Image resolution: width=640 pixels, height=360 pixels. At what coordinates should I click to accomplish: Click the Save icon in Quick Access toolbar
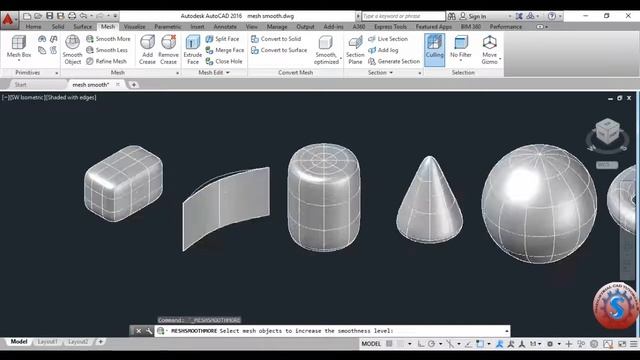tap(49, 16)
